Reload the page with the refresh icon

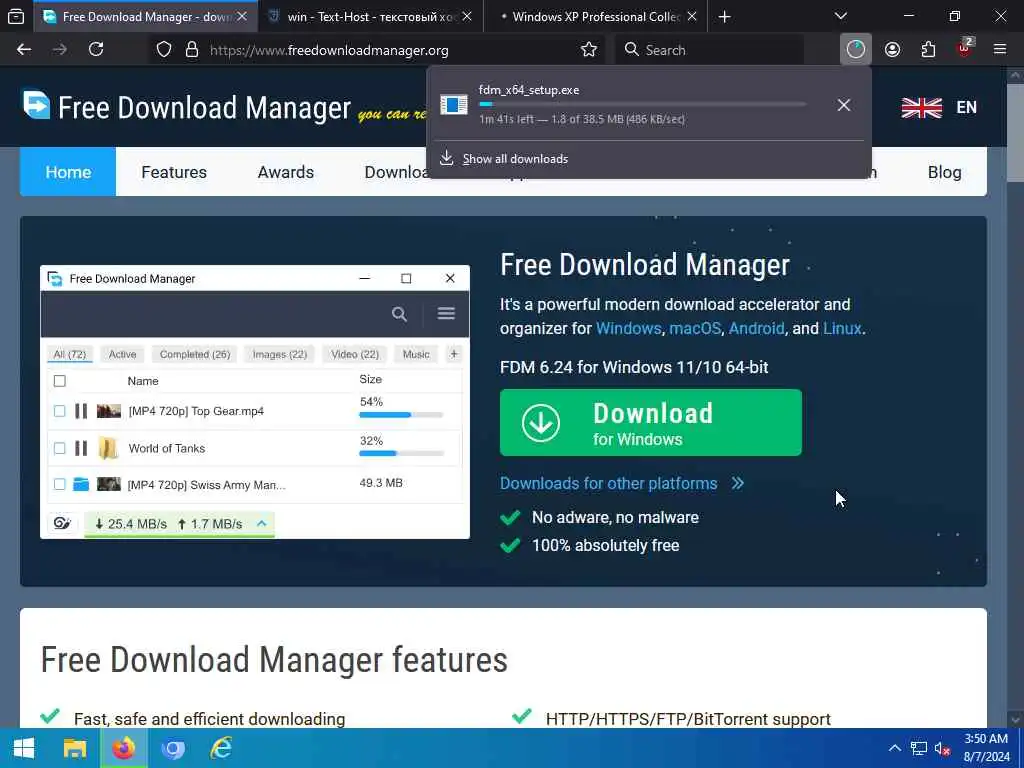(x=96, y=50)
